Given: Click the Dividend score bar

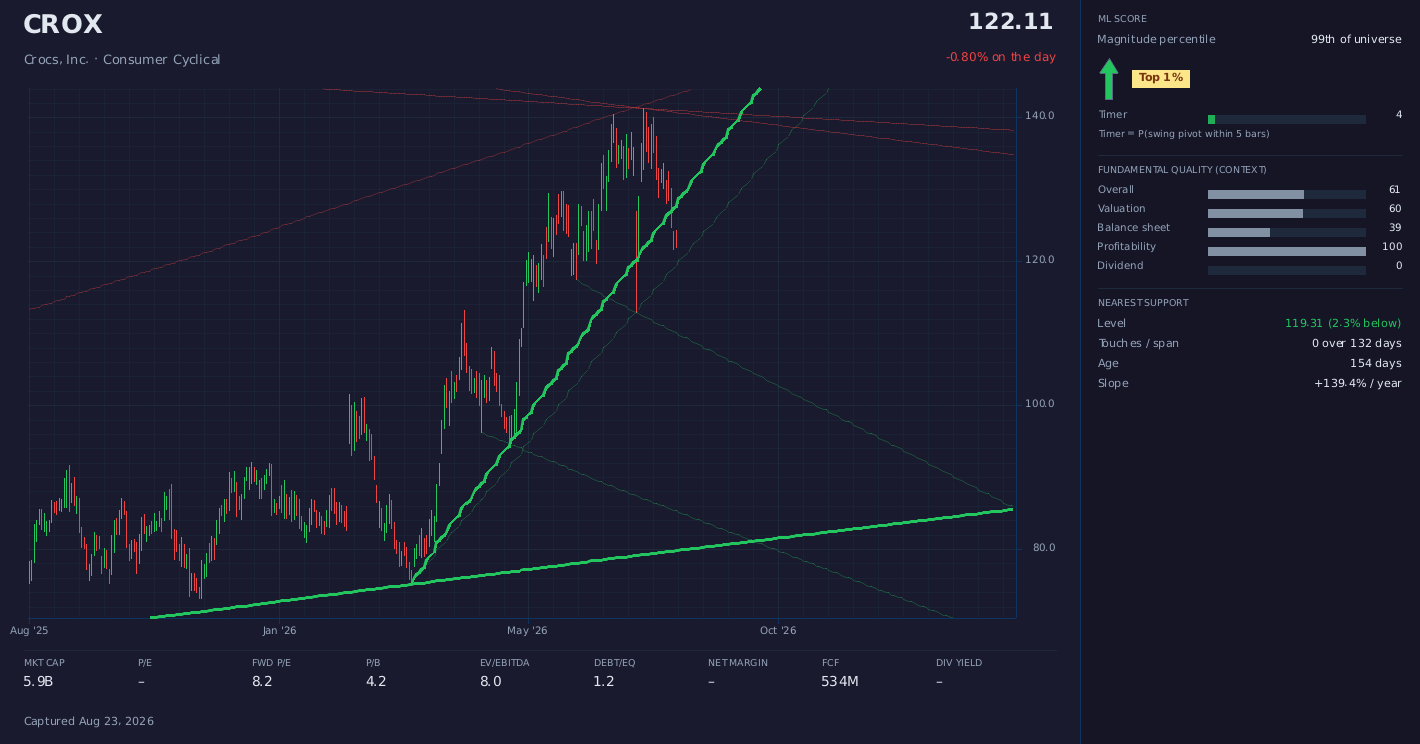Looking at the screenshot, I should 1287,270.
